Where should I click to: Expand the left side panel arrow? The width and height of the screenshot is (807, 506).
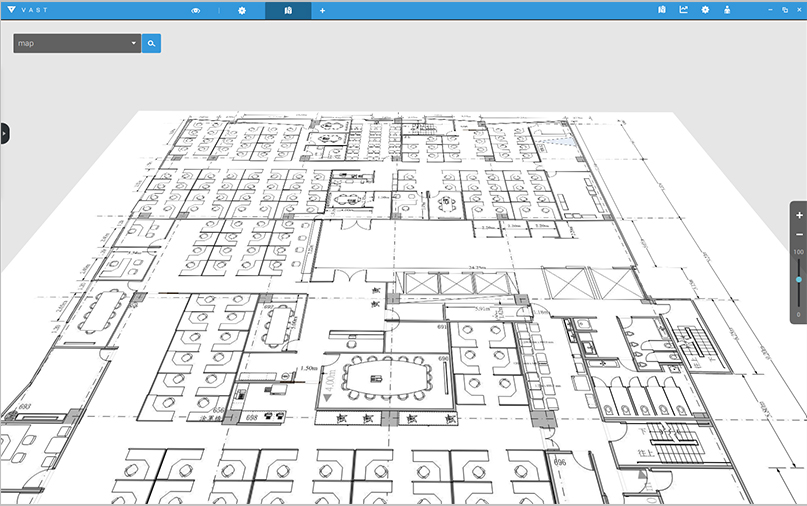(4, 132)
